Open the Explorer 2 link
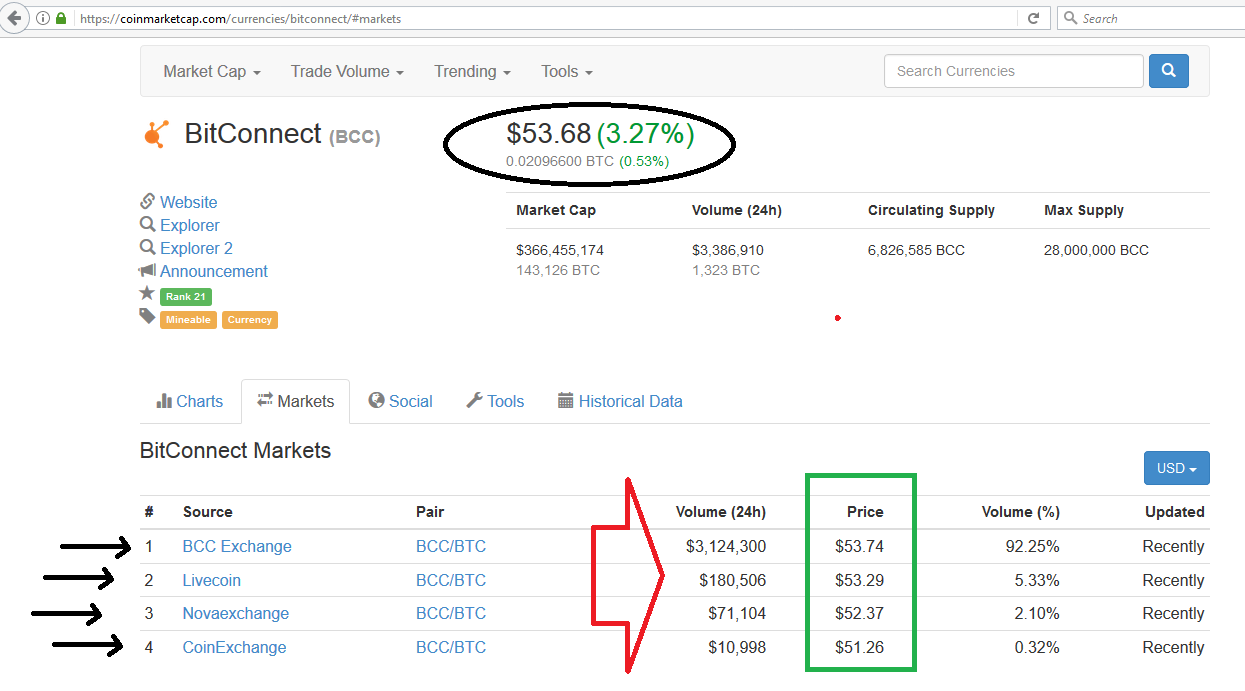The width and height of the screenshot is (1245, 691). coord(196,248)
